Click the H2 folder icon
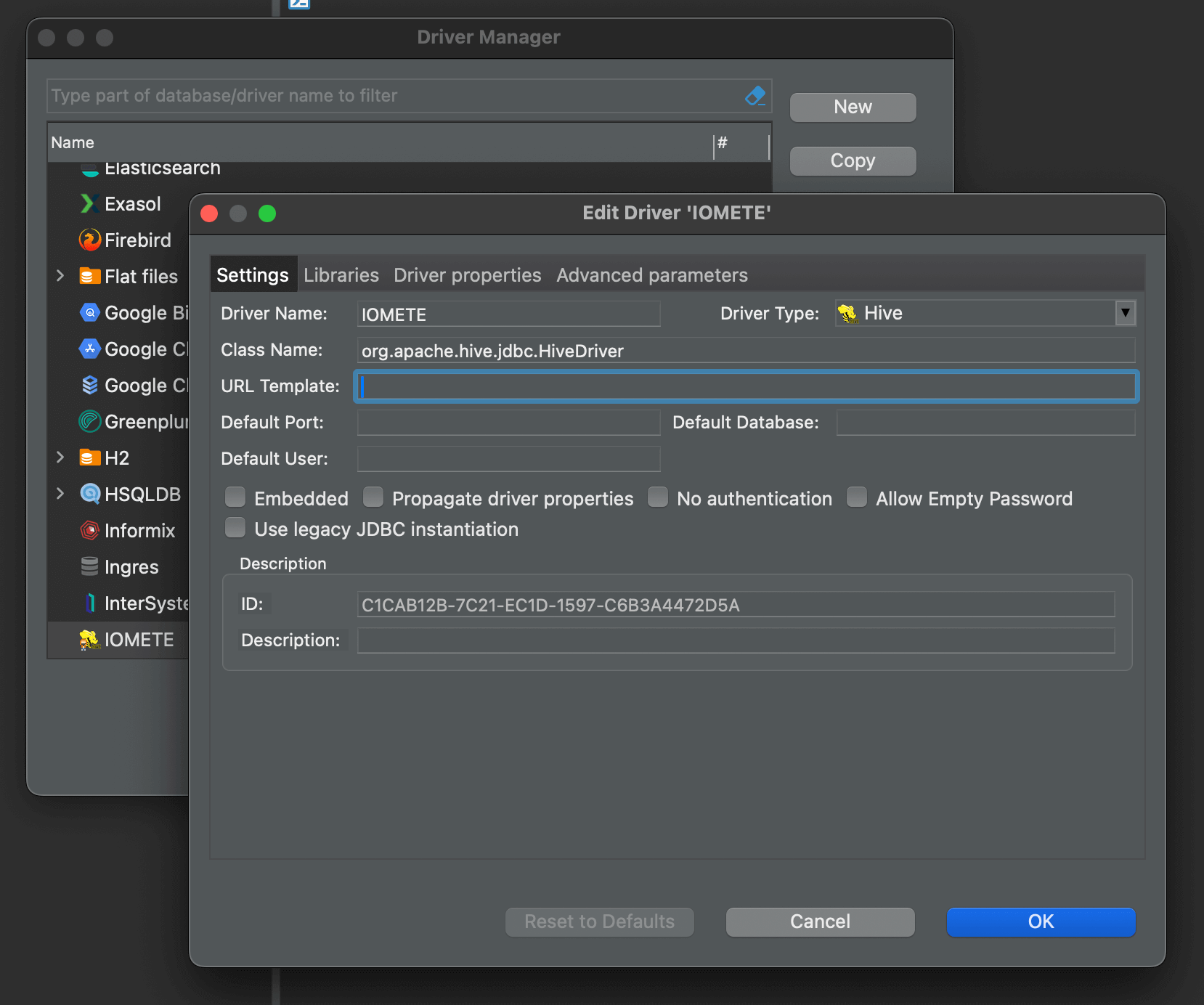The width and height of the screenshot is (1204, 1005). (89, 458)
